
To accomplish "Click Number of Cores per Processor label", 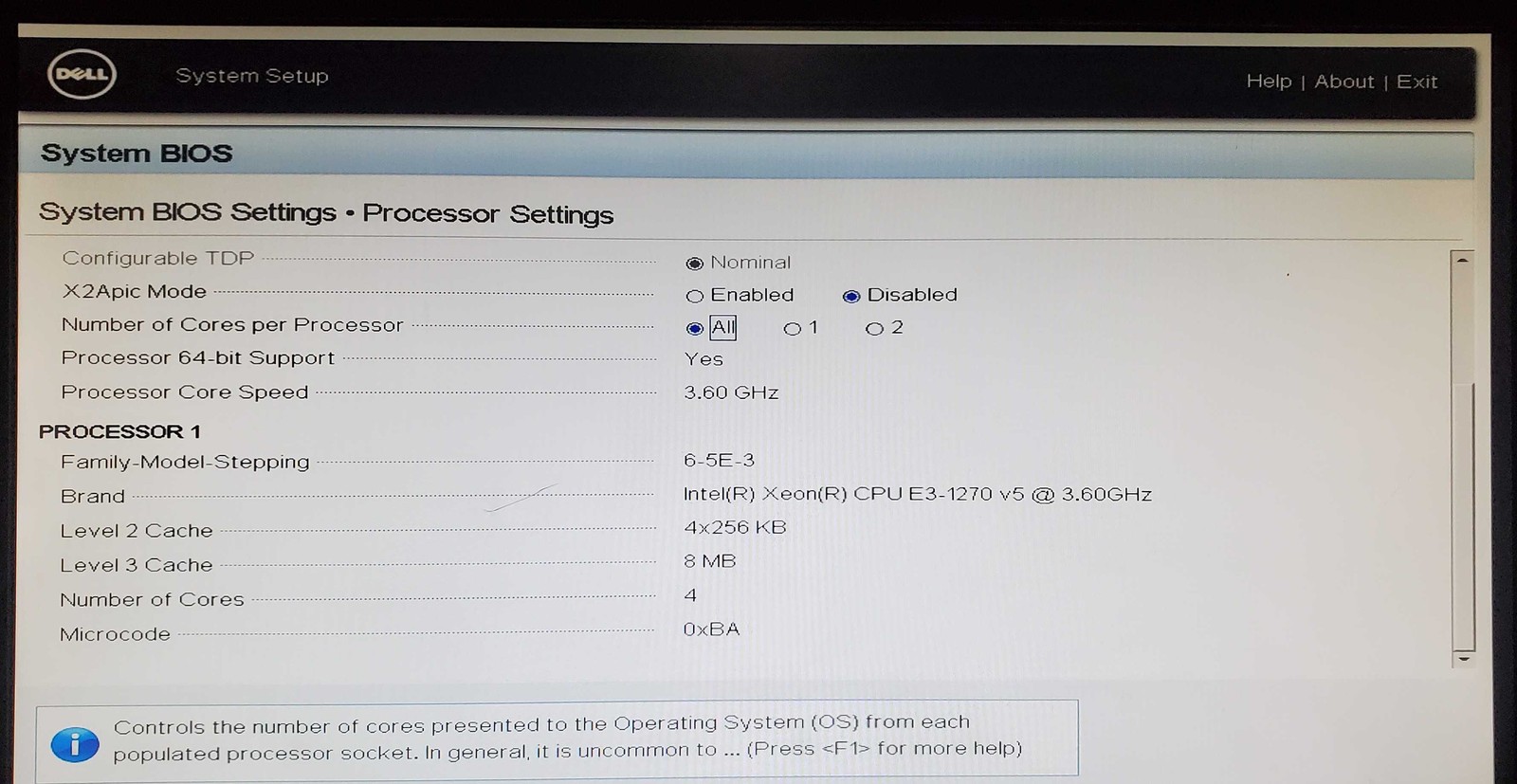I will (232, 325).
